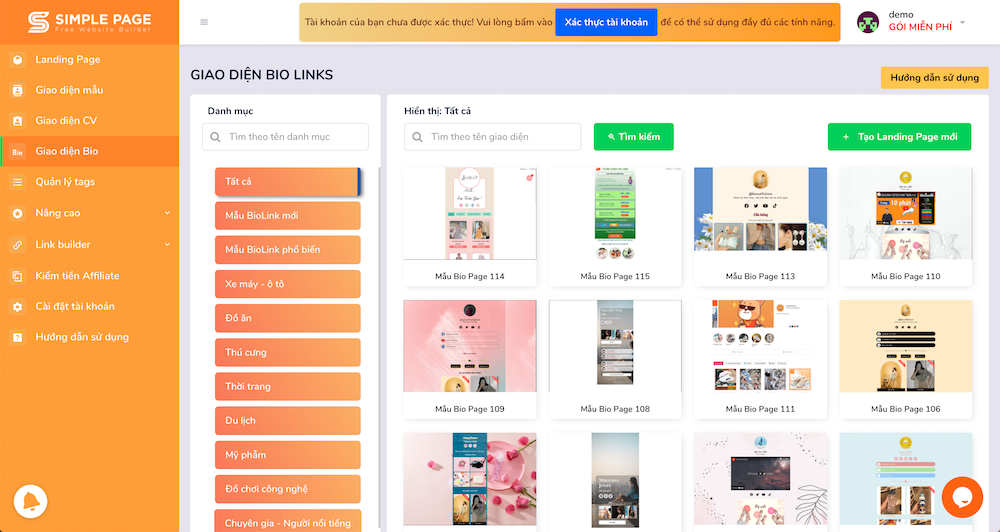Select Chuyên gia - Người nổi tiếng category
Image resolution: width=1000 pixels, height=532 pixels.
click(288, 521)
